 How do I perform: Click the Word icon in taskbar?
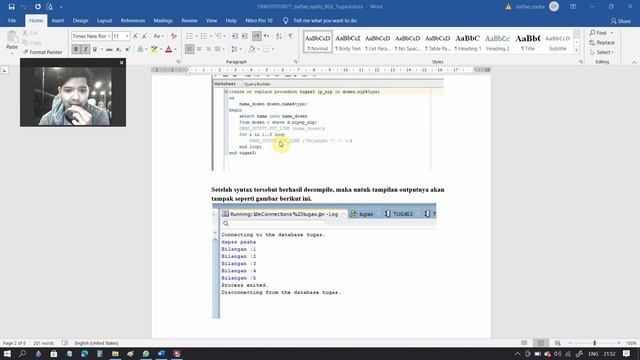[161, 353]
